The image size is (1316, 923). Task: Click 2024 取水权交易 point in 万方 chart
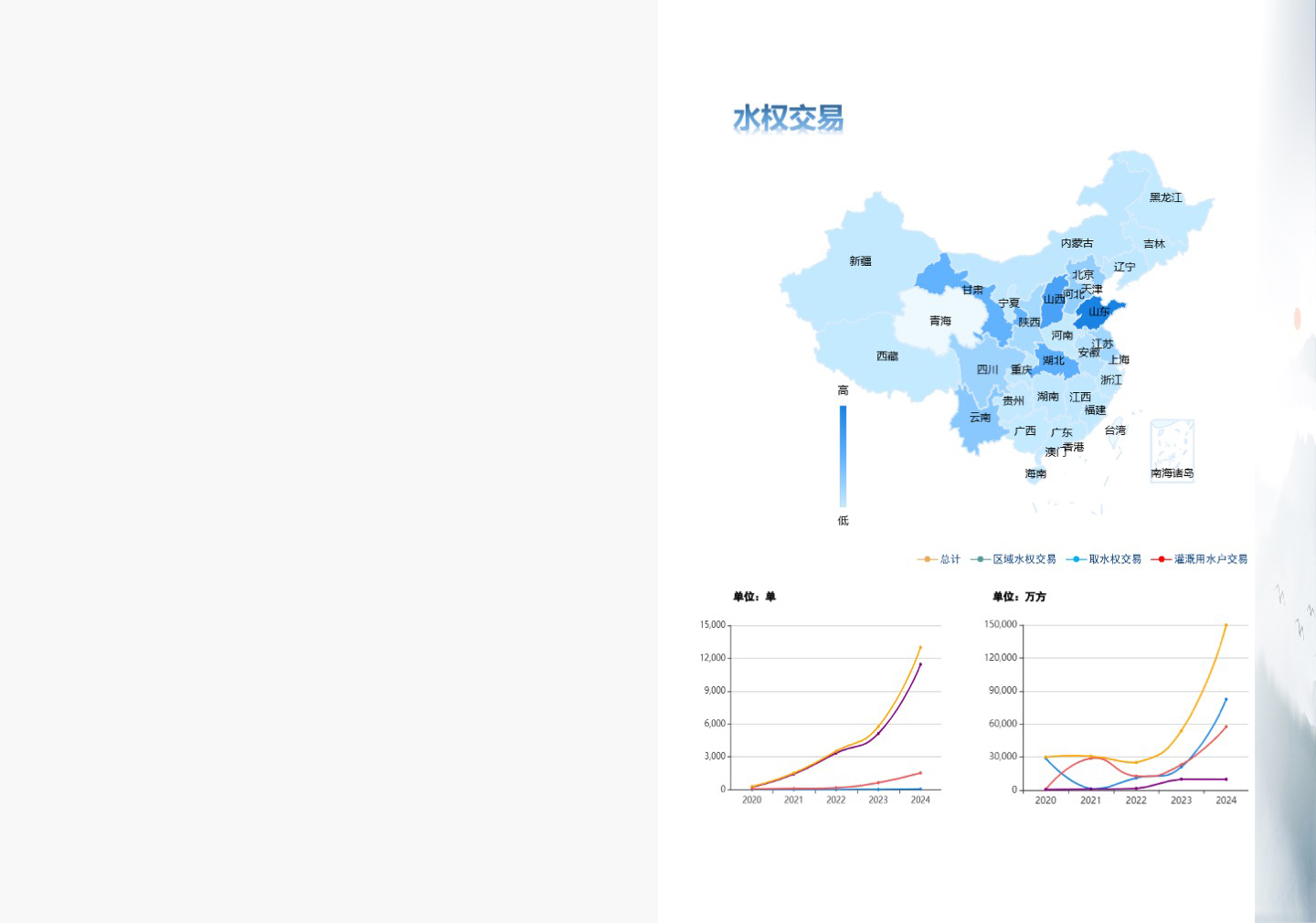pos(1226,699)
